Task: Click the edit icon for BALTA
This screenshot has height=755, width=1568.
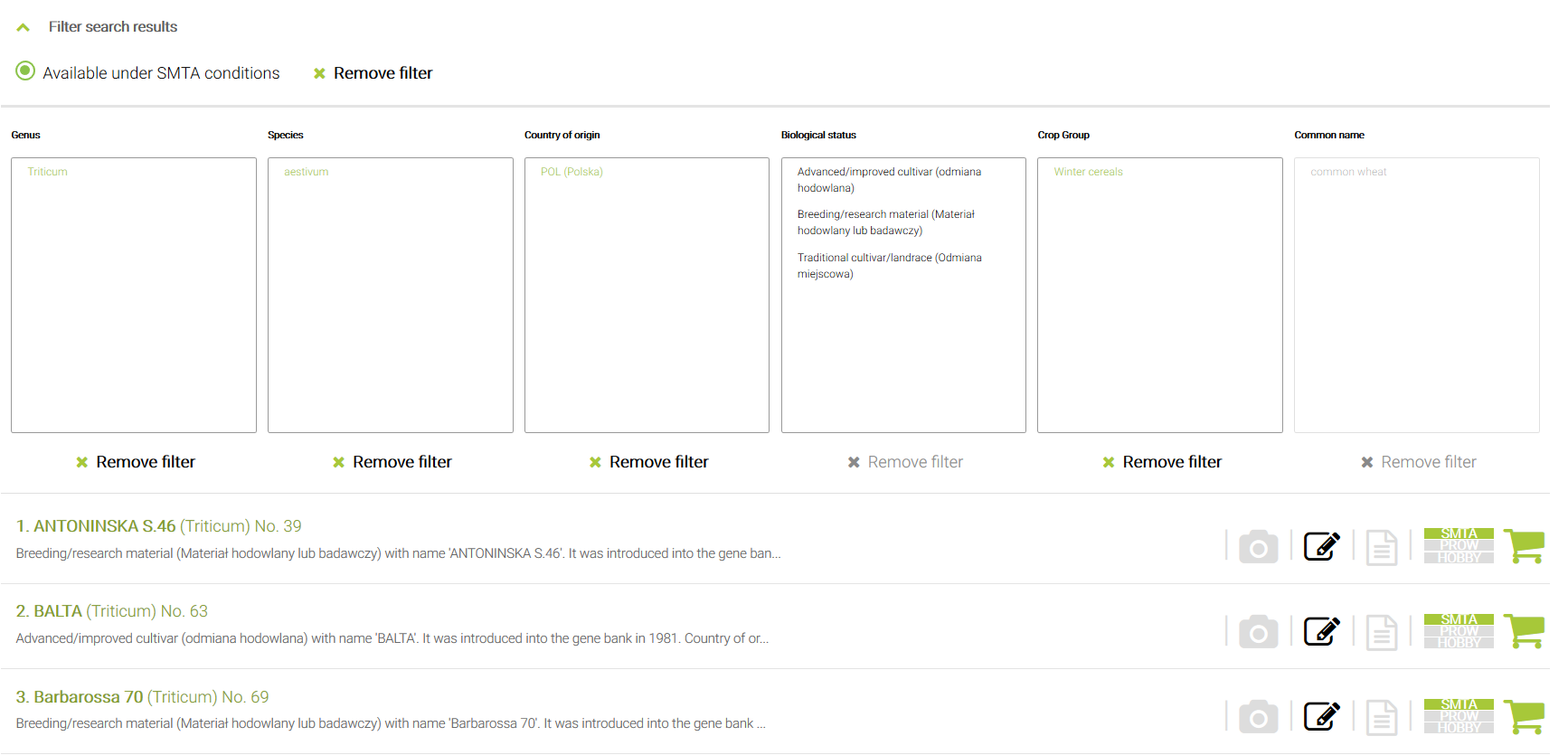Action: click(1321, 631)
